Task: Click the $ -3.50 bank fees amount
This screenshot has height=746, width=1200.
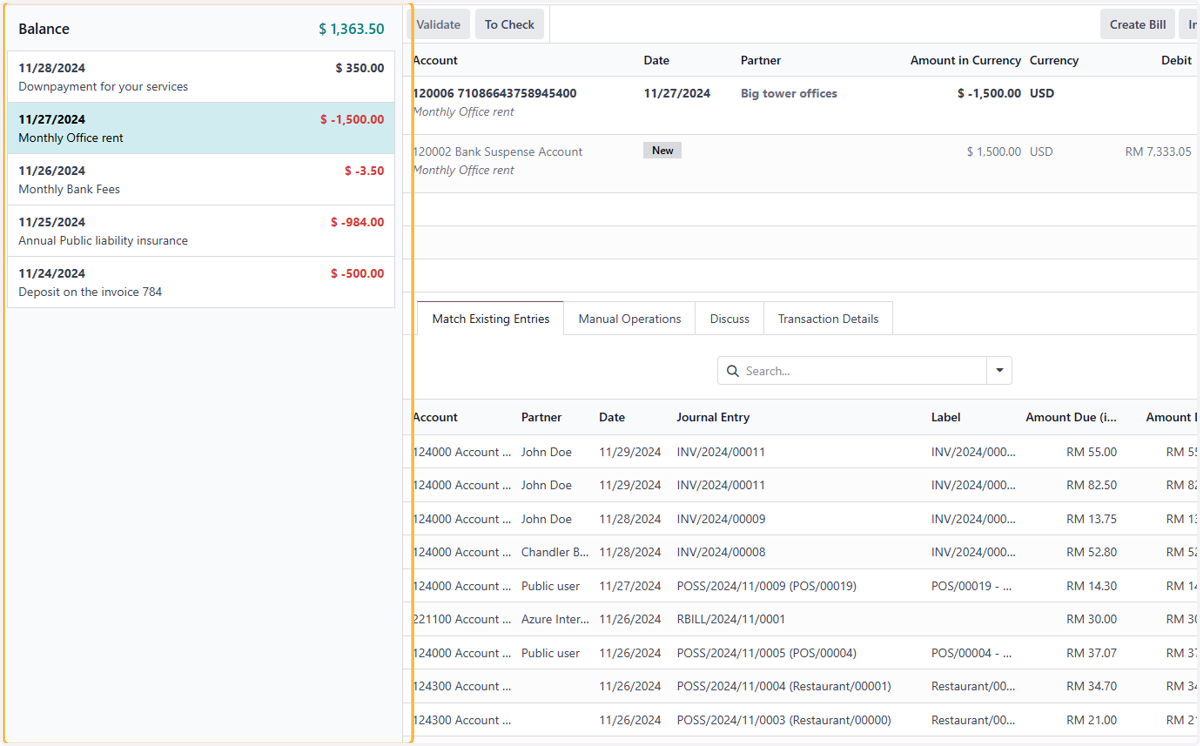Action: (x=364, y=171)
